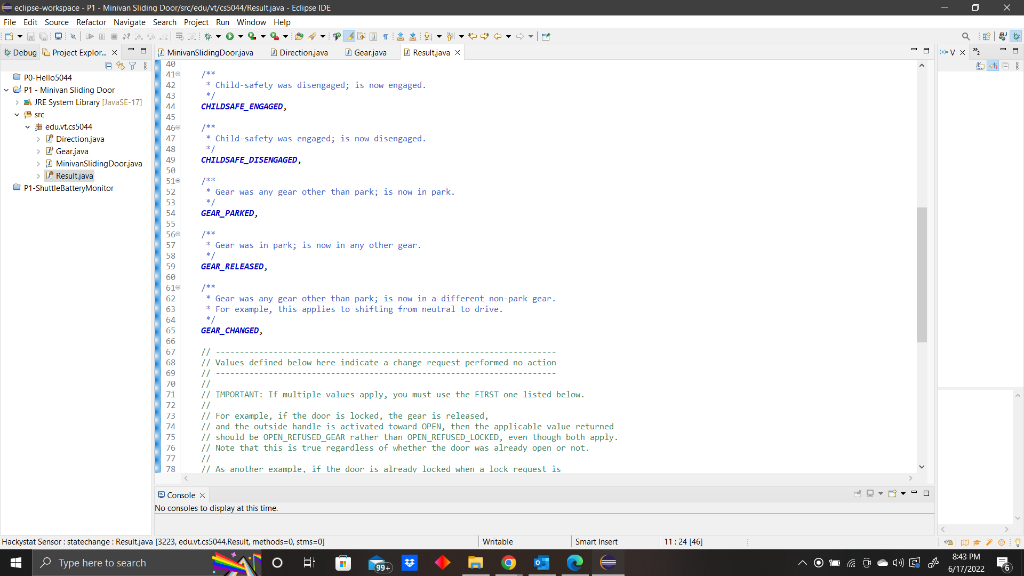The height and width of the screenshot is (576, 1024).
Task: Enable Link with Editor in Project Explorer
Action: 121,64
